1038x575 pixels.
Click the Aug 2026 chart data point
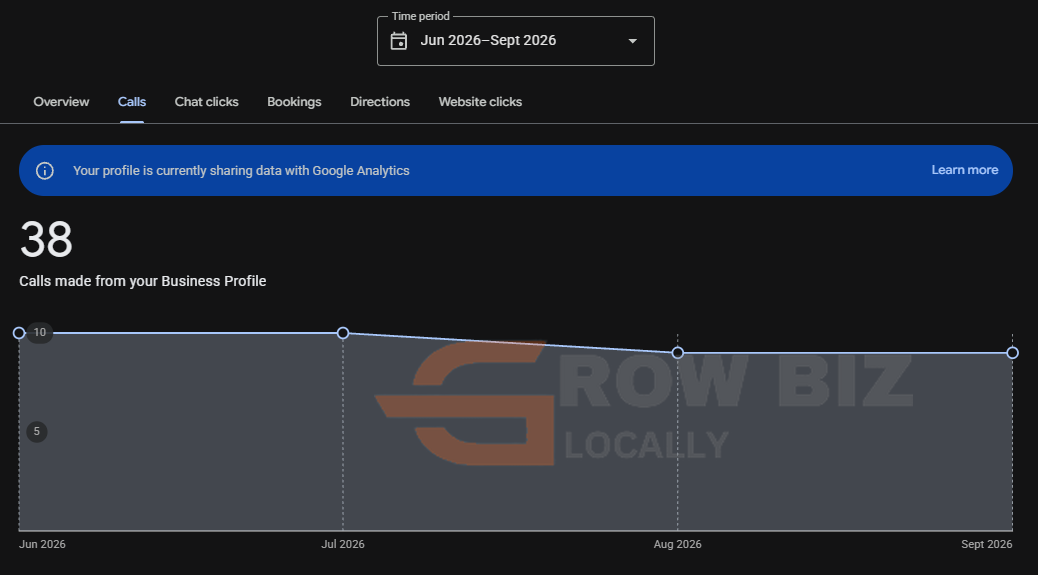coord(677,353)
